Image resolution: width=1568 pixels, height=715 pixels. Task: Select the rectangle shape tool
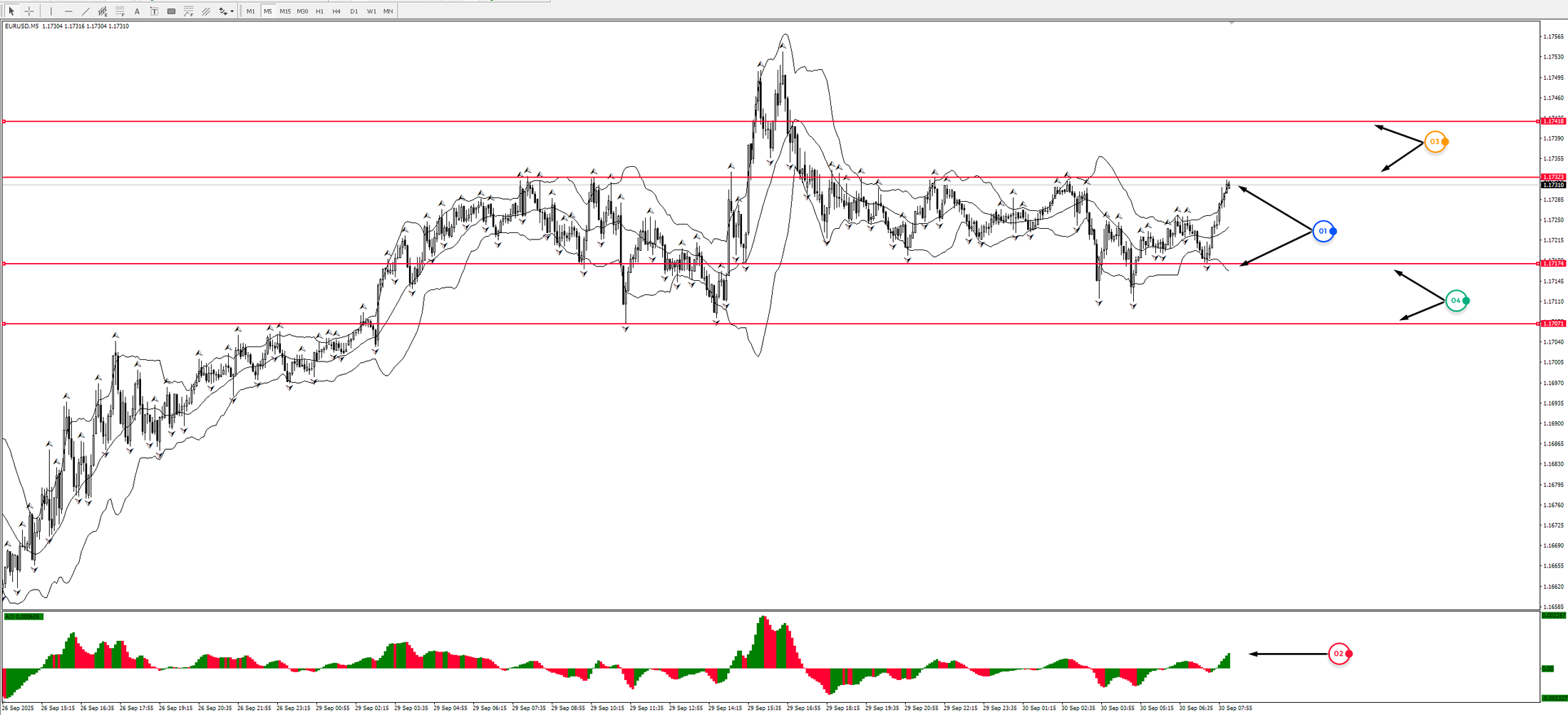click(171, 11)
